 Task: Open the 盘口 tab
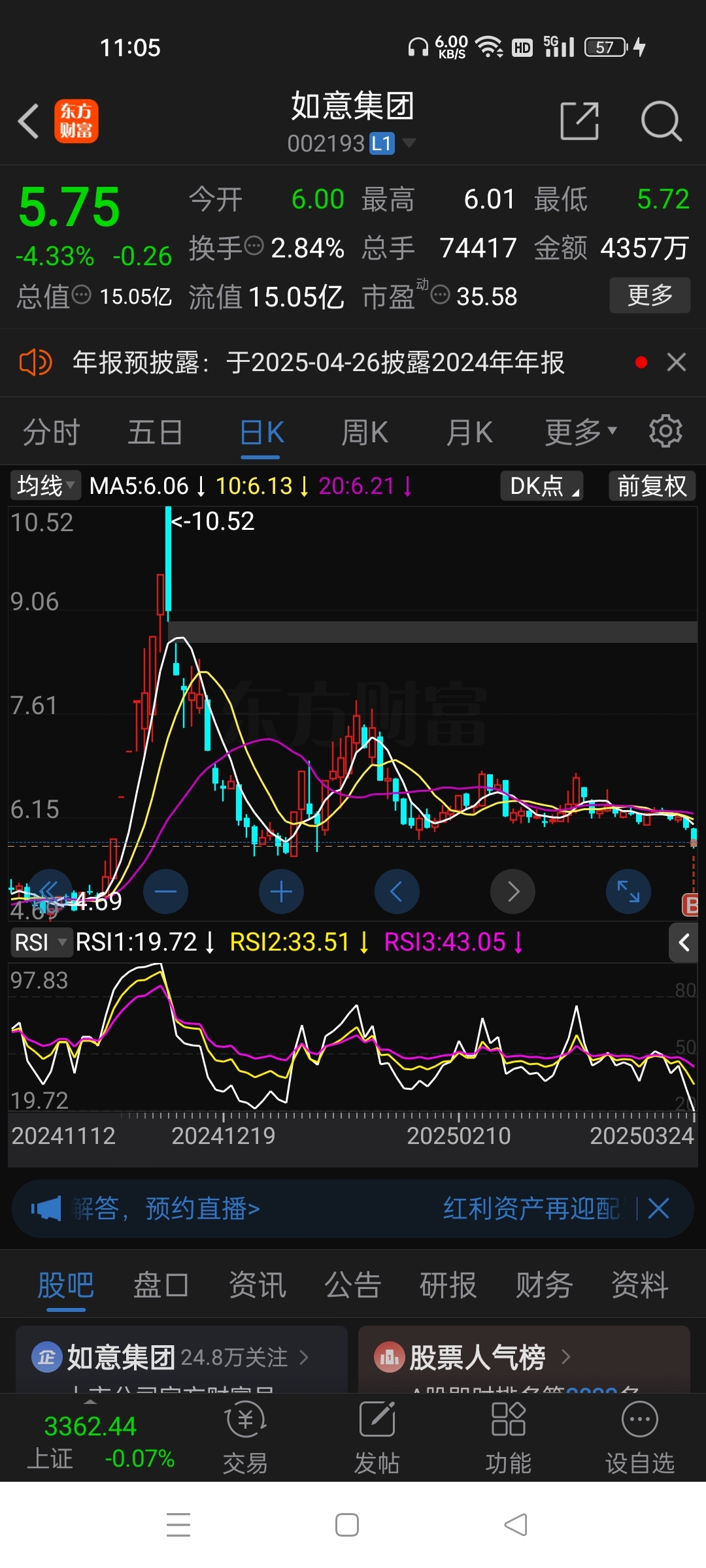coord(161,1285)
